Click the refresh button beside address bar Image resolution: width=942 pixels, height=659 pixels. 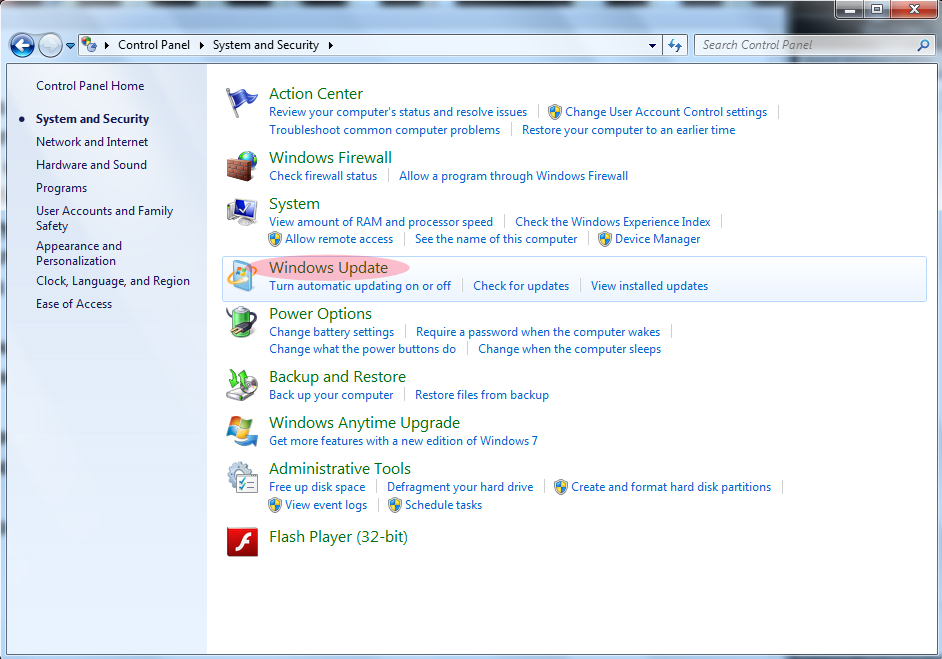pyautogui.click(x=675, y=46)
